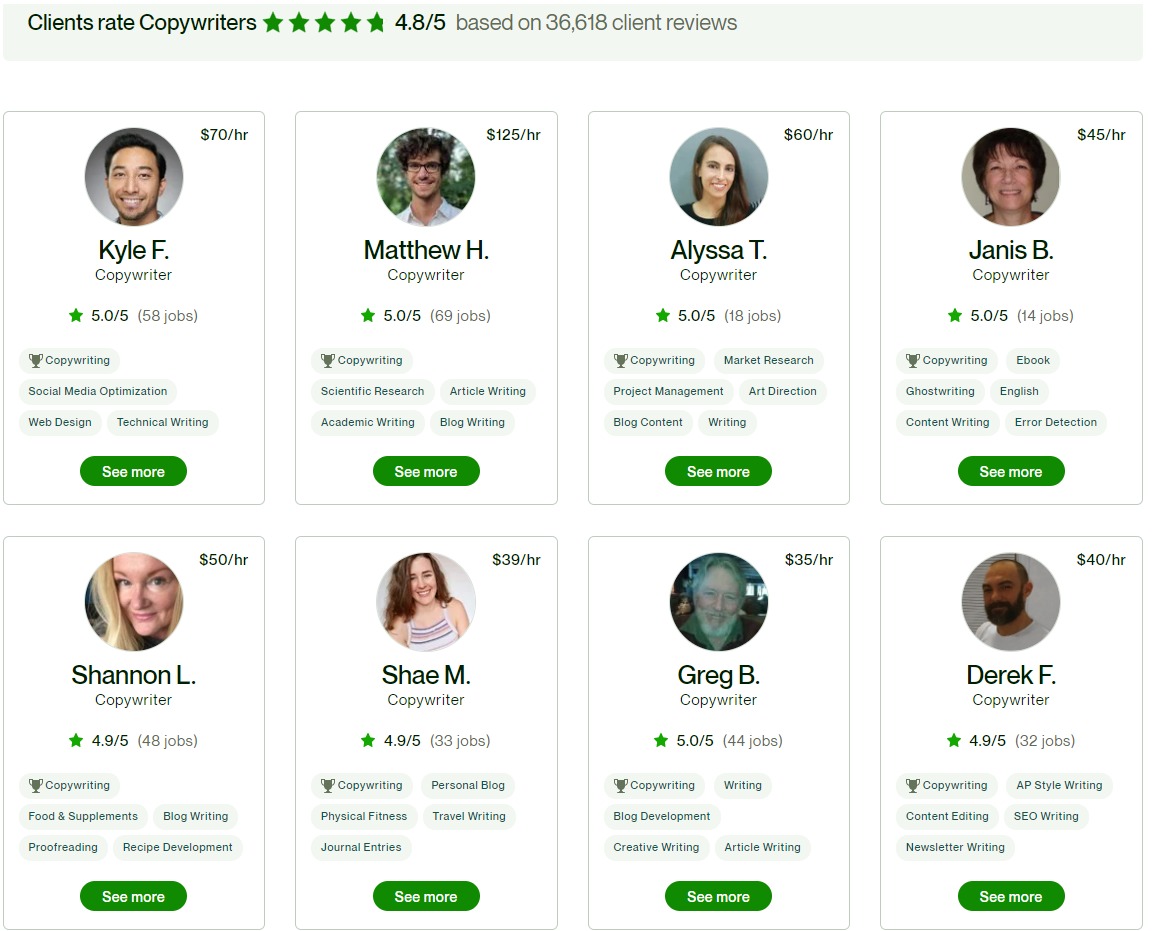Click See more on Kyle F.'s card

(133, 471)
